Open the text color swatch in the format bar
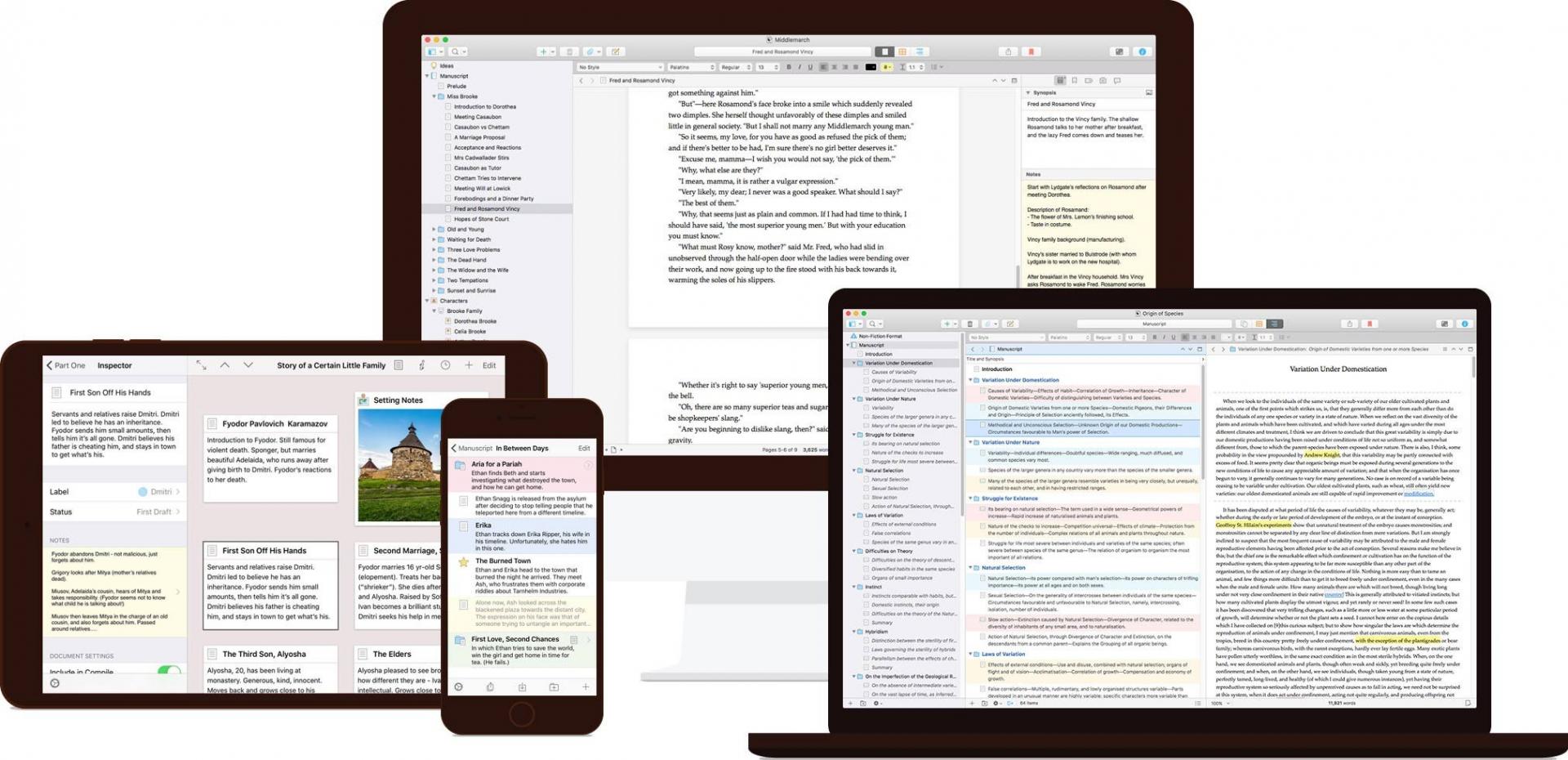 coord(870,68)
